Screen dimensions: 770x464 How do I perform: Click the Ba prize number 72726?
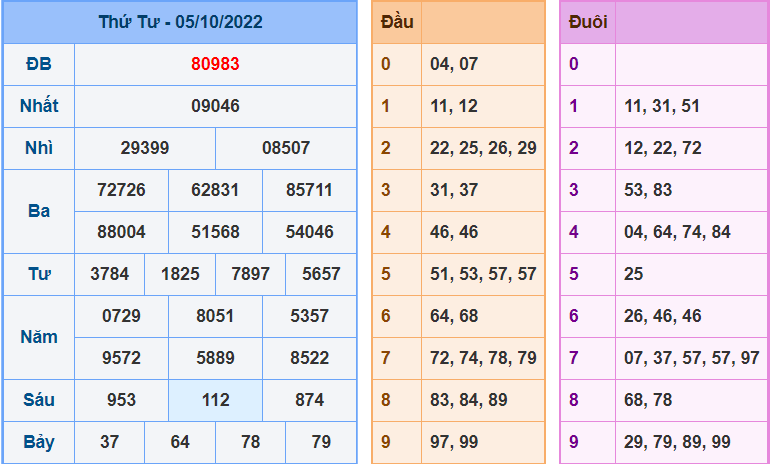coord(121,190)
